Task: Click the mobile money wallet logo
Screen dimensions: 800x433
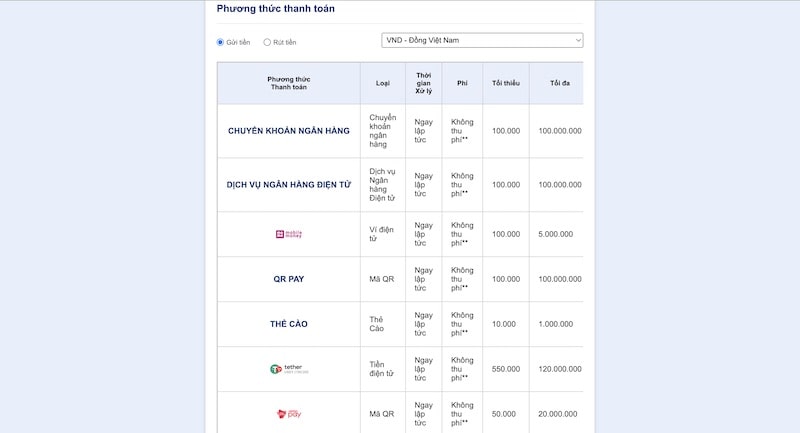Action: pyautogui.click(x=289, y=234)
